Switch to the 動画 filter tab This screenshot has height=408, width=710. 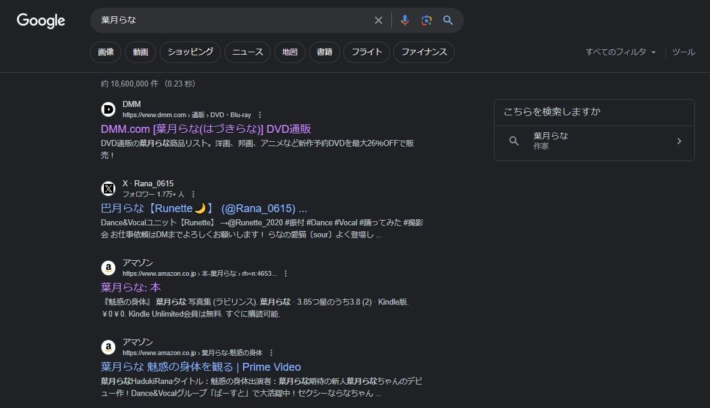140,52
